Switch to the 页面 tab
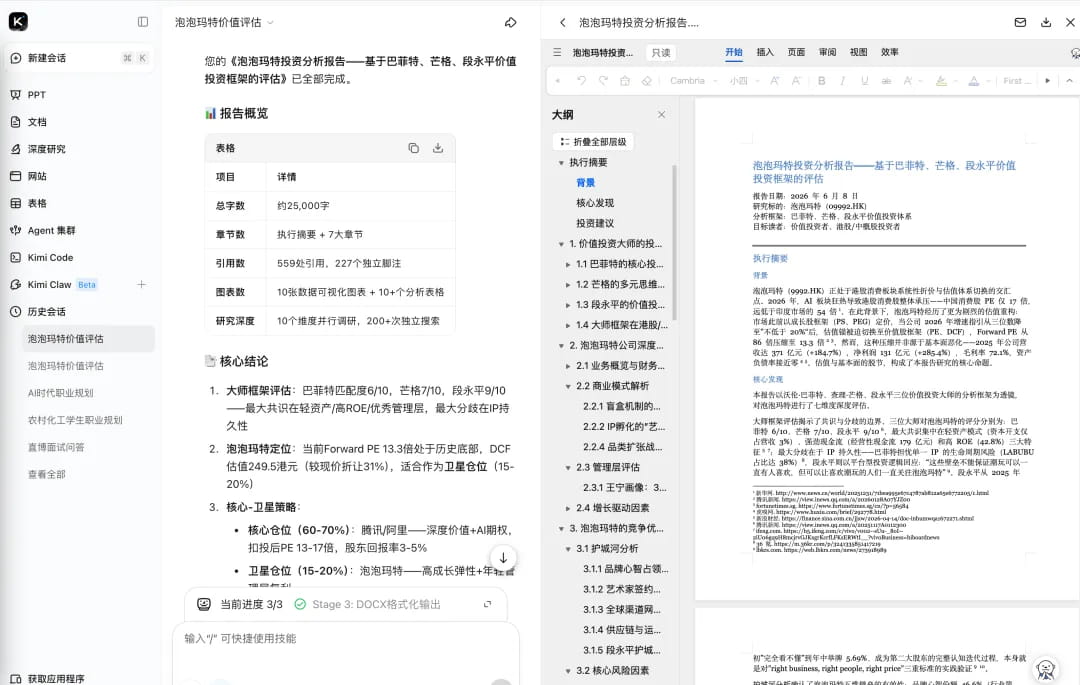This screenshot has width=1080, height=685. click(796, 52)
